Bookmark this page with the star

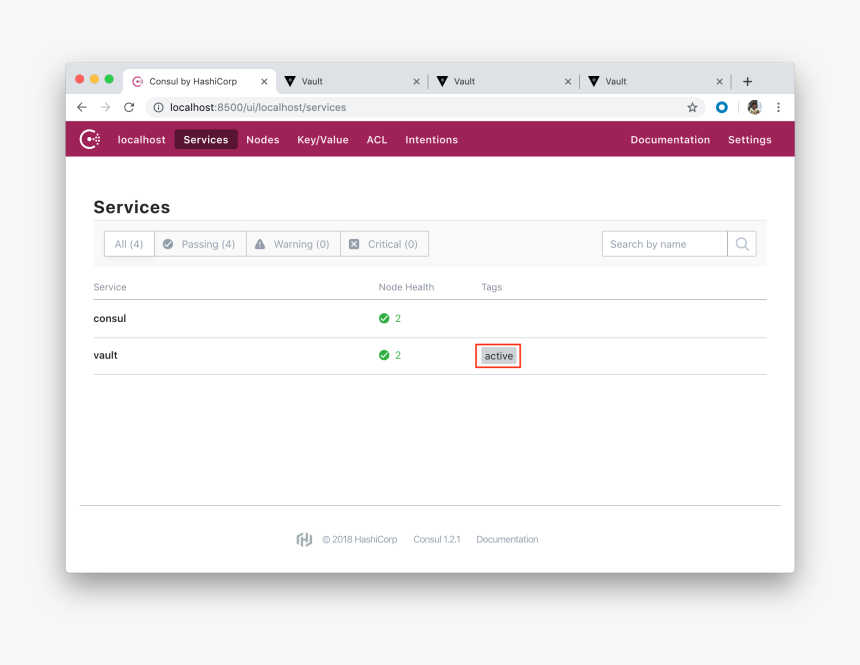click(x=692, y=108)
